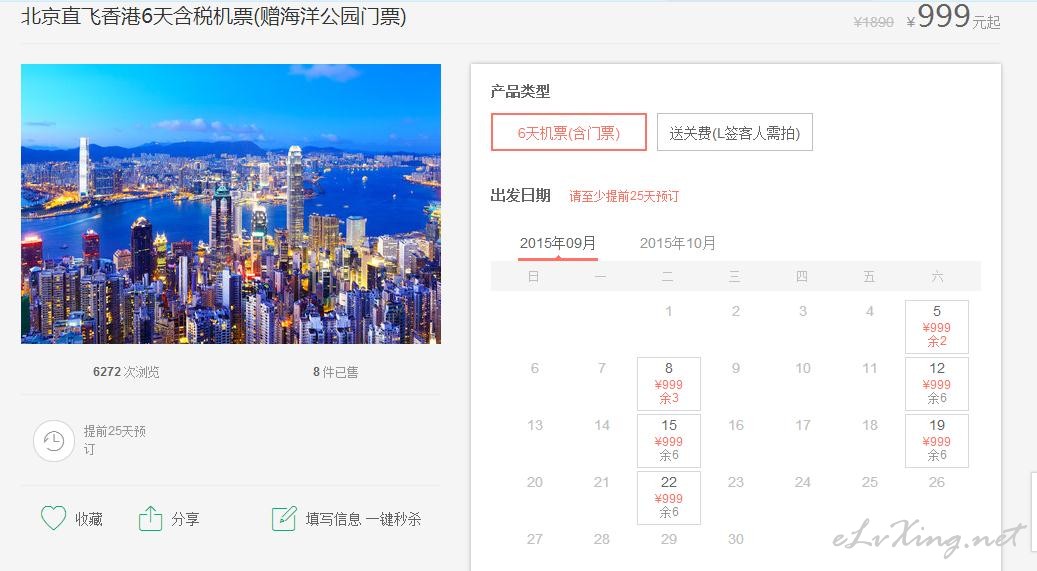Click unavailable date 26 in calendar

(x=936, y=482)
